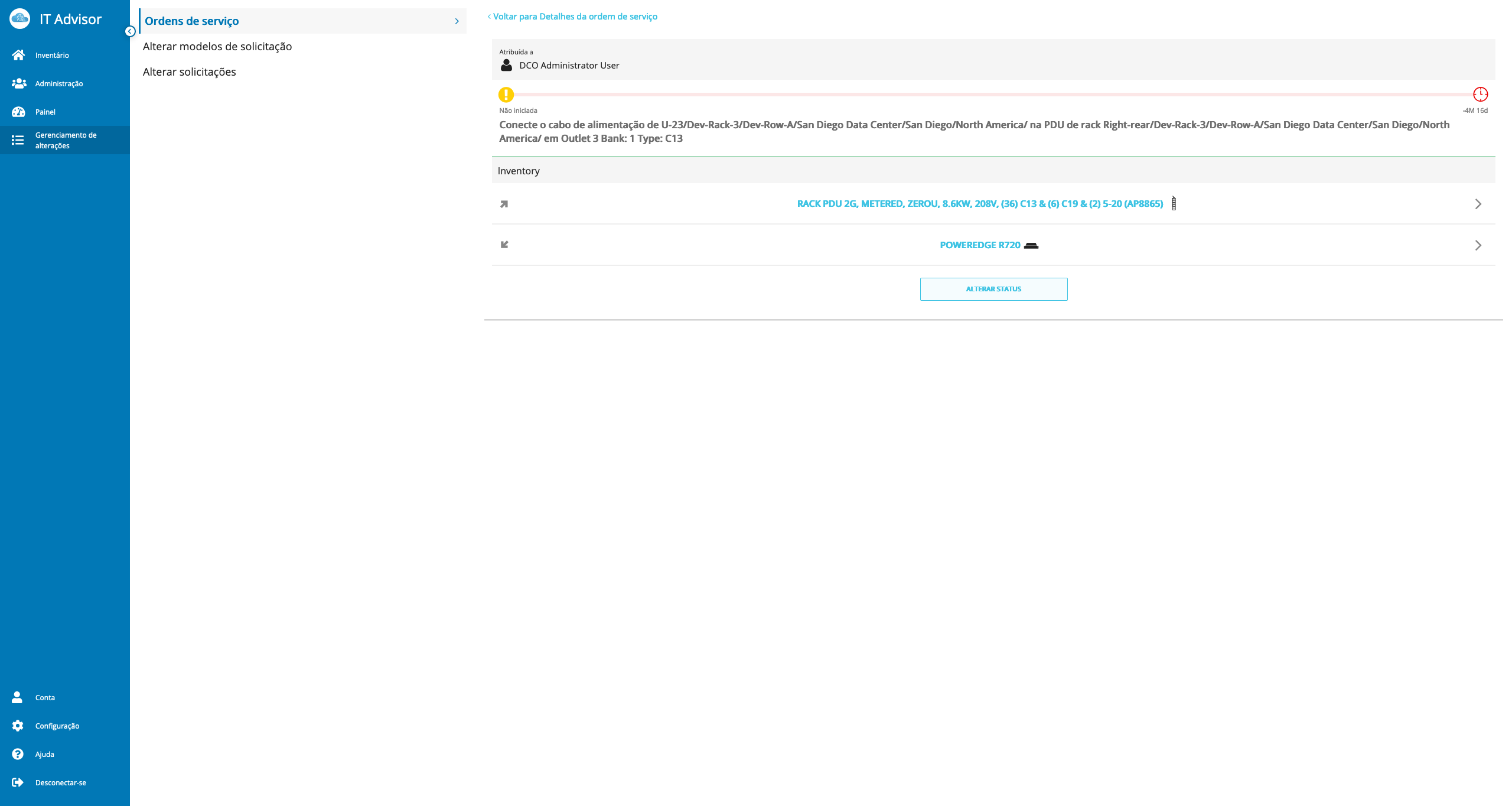Click the Gerenciamento de alterações list icon
1512x806 pixels.
[18, 140]
